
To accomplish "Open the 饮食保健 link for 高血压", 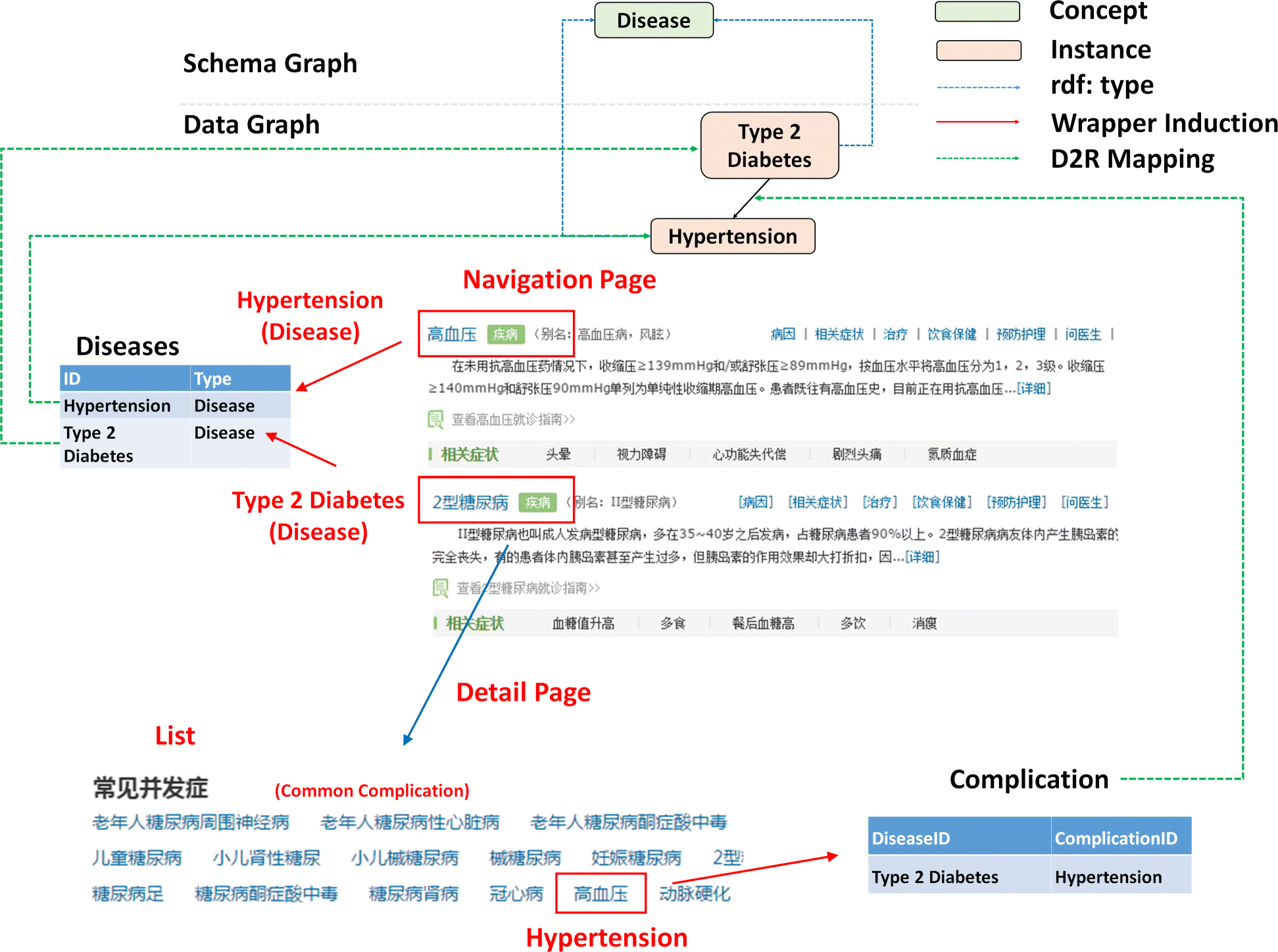I will coord(952,334).
